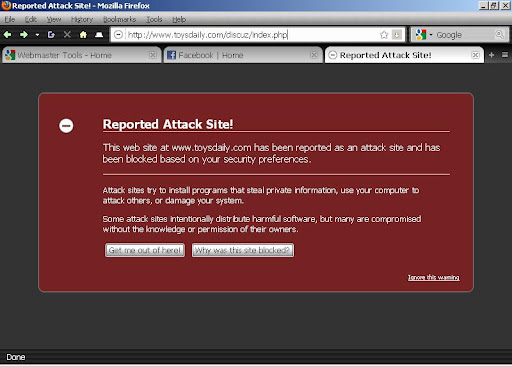Open the View menu

point(54,19)
